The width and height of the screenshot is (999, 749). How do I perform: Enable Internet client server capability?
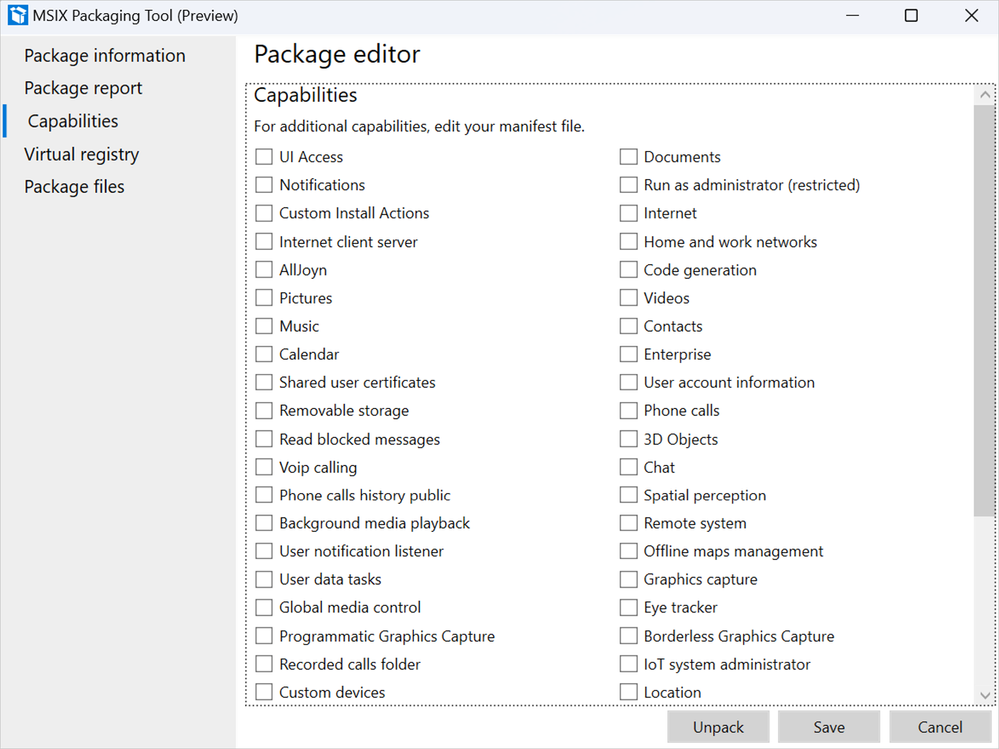click(x=264, y=241)
